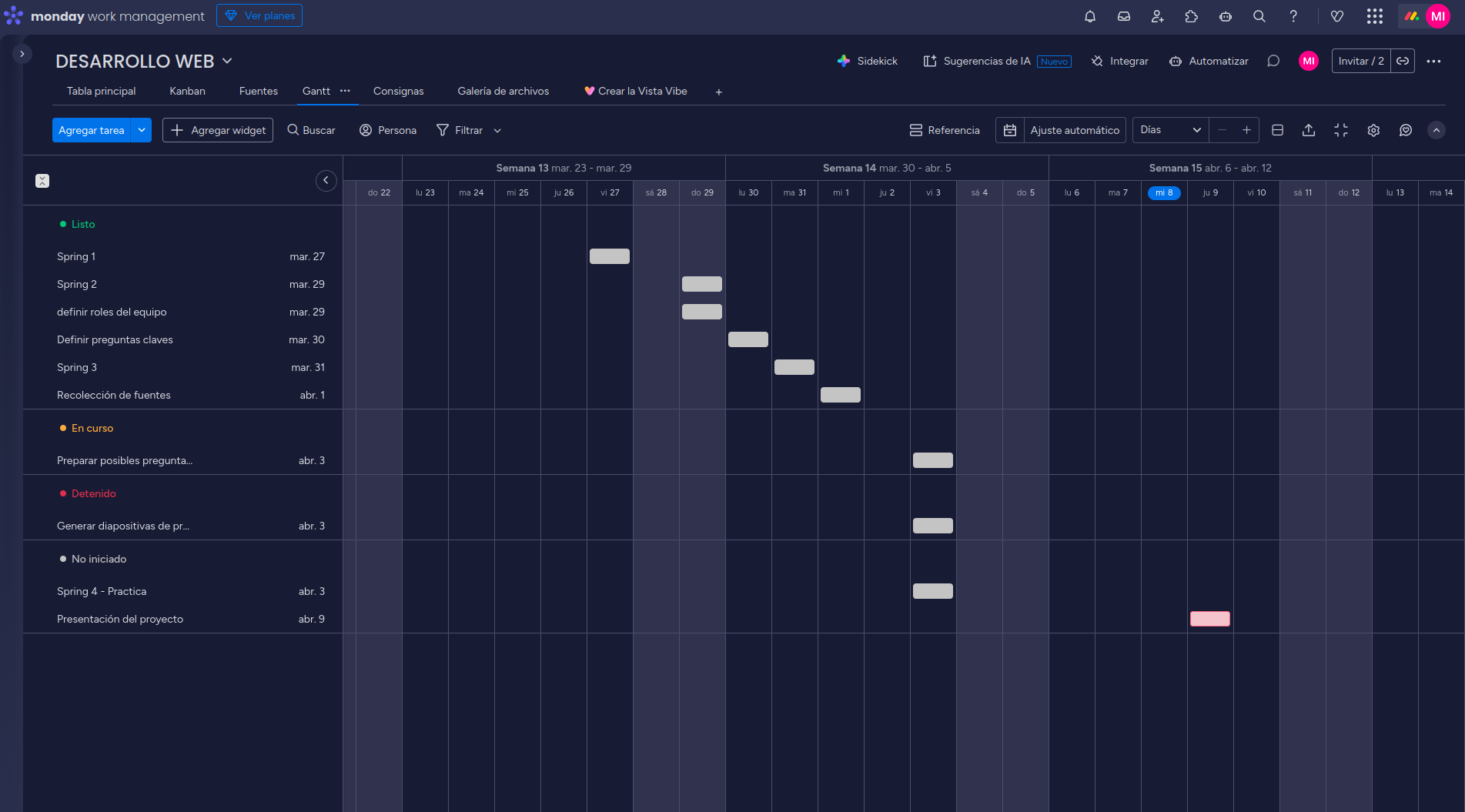The width and height of the screenshot is (1465, 812).
Task: Click the Spring 2 Gantt bar
Action: [x=702, y=284]
